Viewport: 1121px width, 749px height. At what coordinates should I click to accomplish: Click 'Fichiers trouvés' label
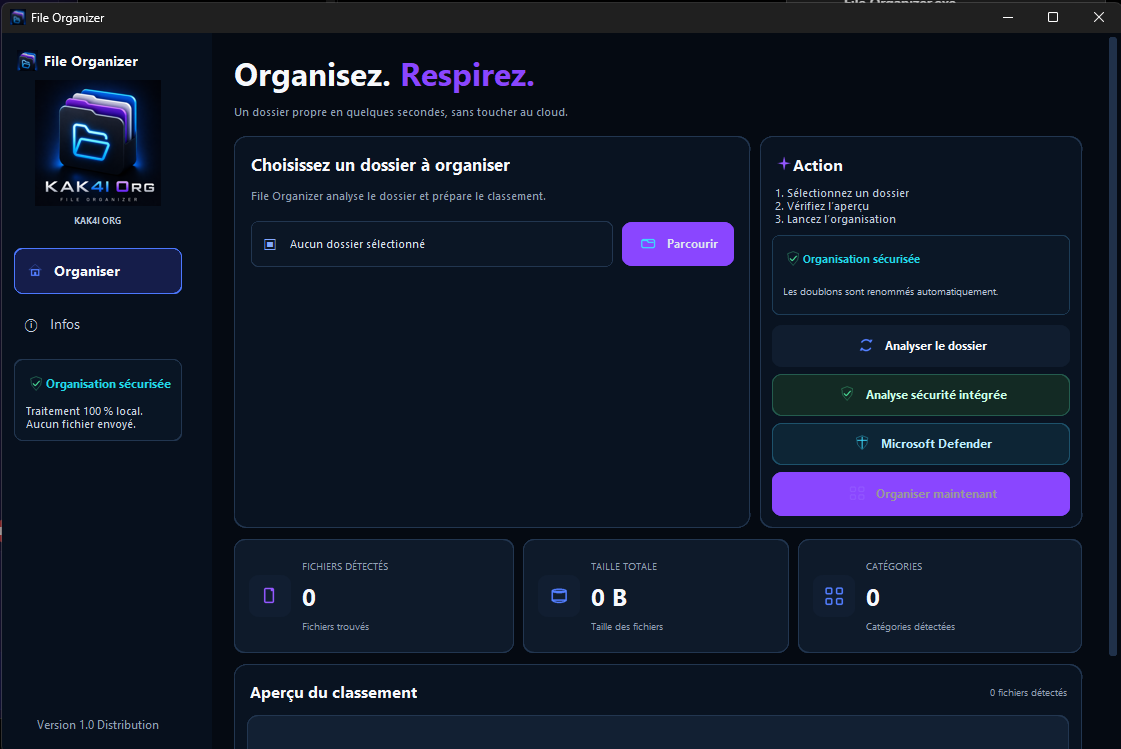(335, 627)
